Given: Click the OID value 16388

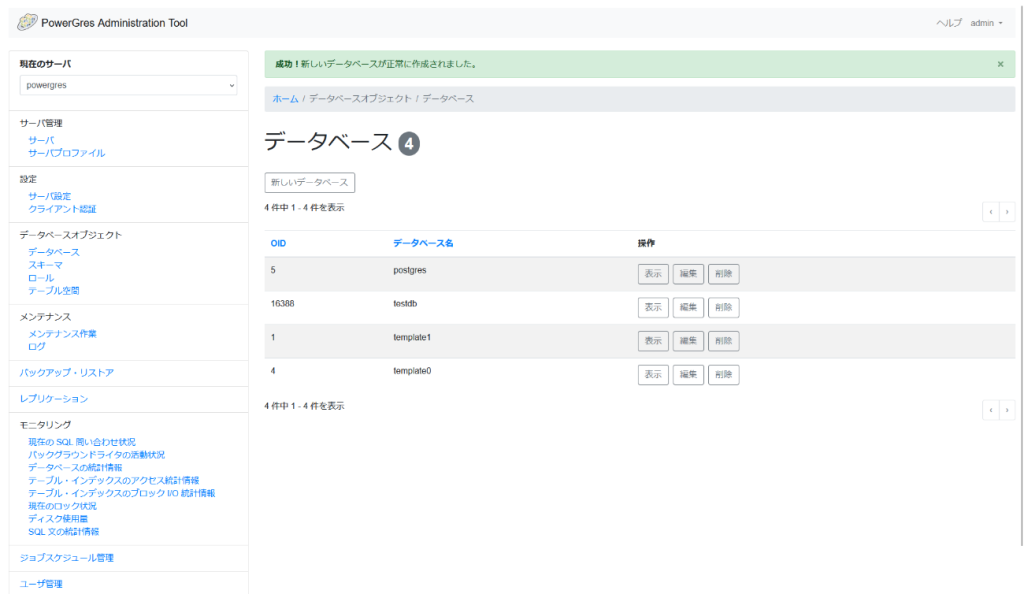Looking at the screenshot, I should [x=282, y=304].
